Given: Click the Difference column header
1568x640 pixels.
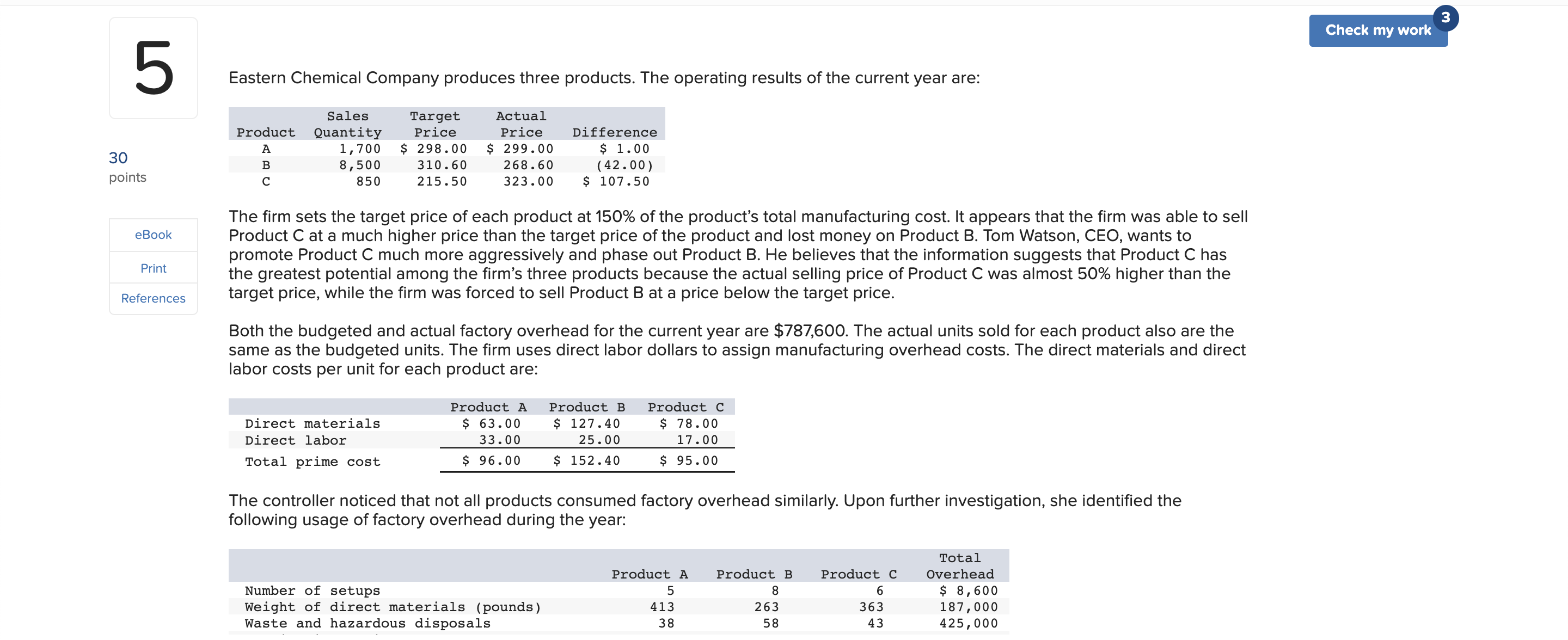Looking at the screenshot, I should [615, 133].
